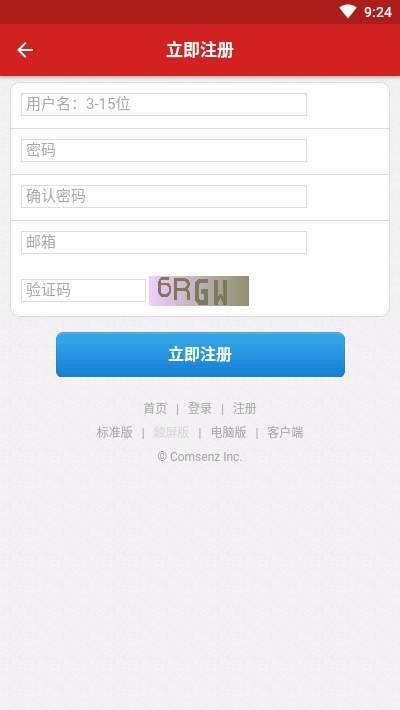400x710 pixels.
Task: Go to the 登录 login link
Action: click(x=200, y=408)
